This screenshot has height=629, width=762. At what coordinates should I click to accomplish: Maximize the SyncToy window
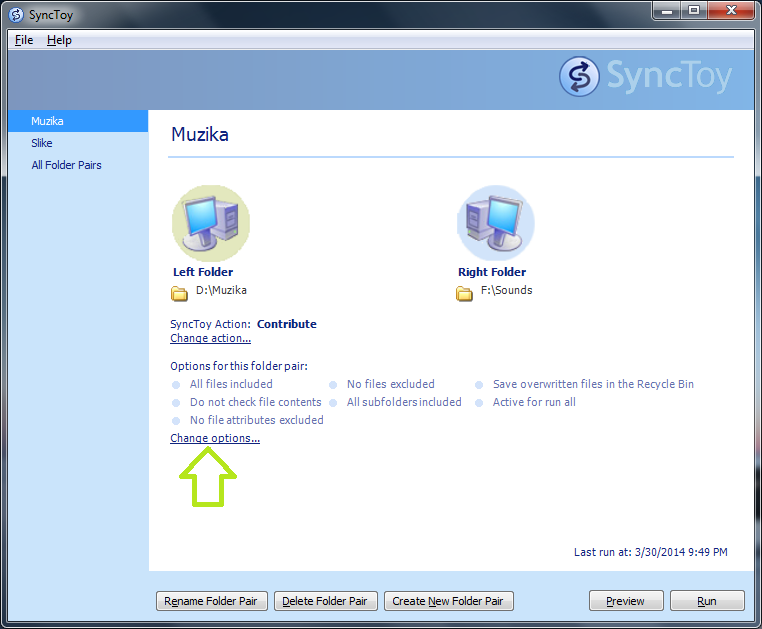click(694, 11)
